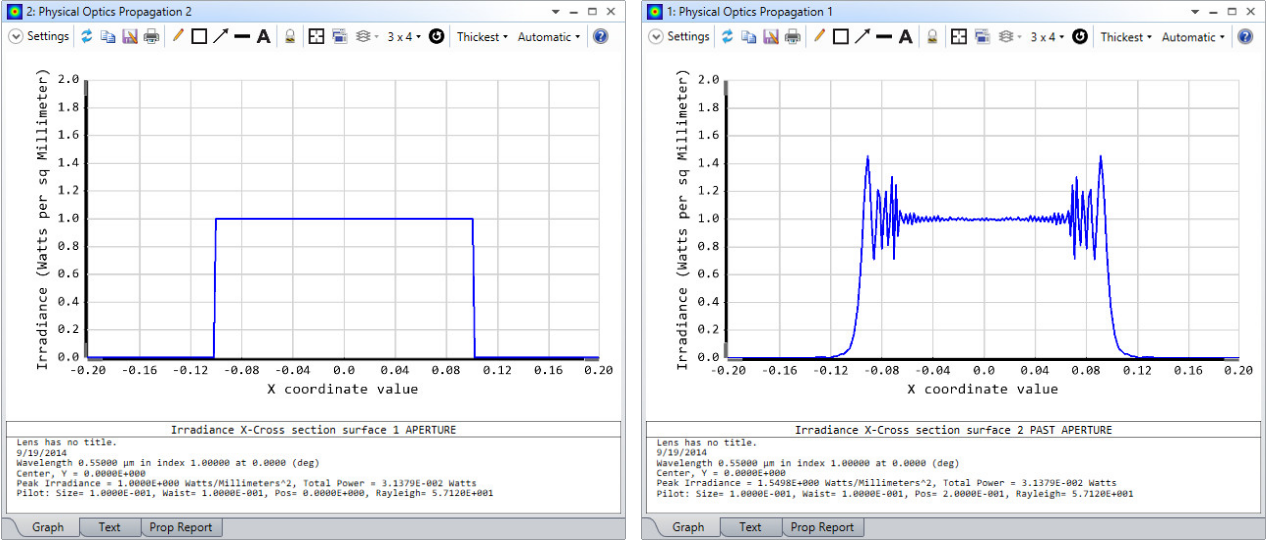Toggle the lock window icon in Propagation 2
Image resolution: width=1271 pixels, height=544 pixels.
click(290, 37)
